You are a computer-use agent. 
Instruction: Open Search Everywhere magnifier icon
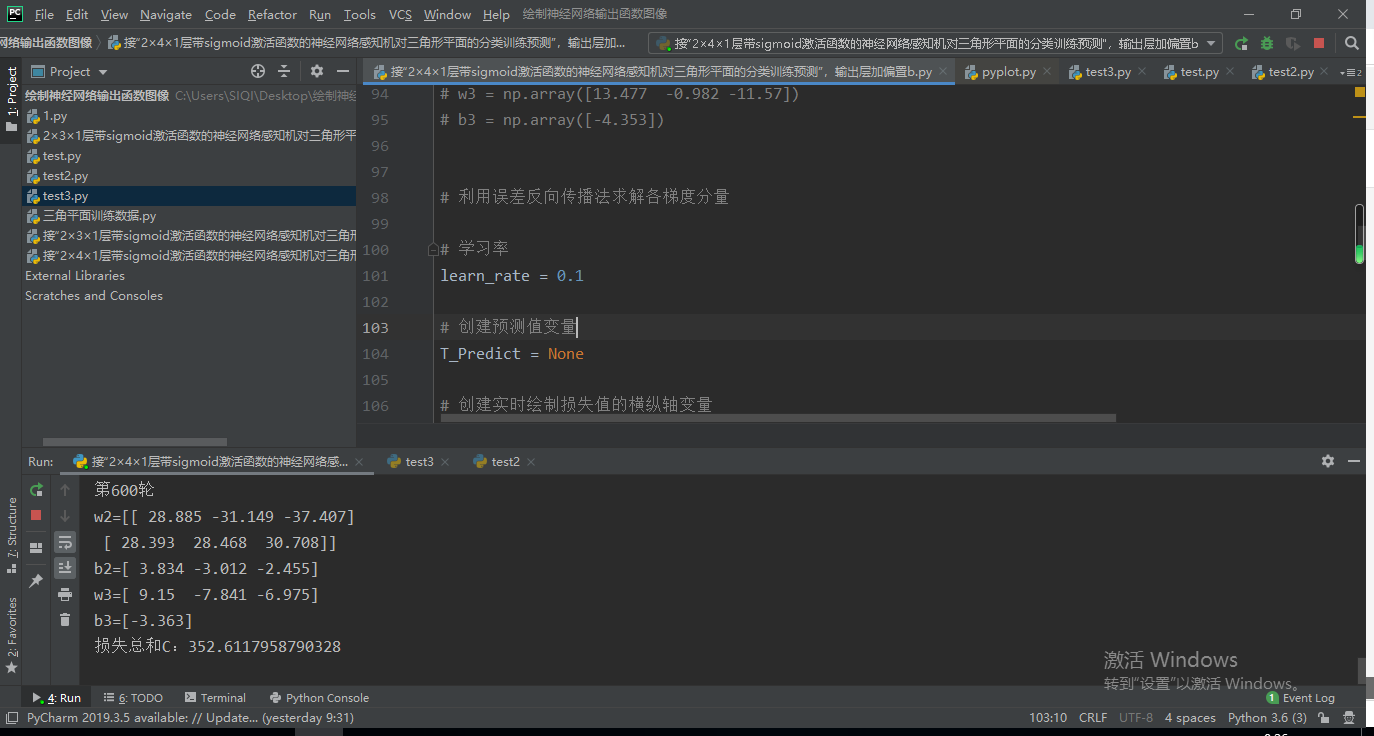point(1352,43)
